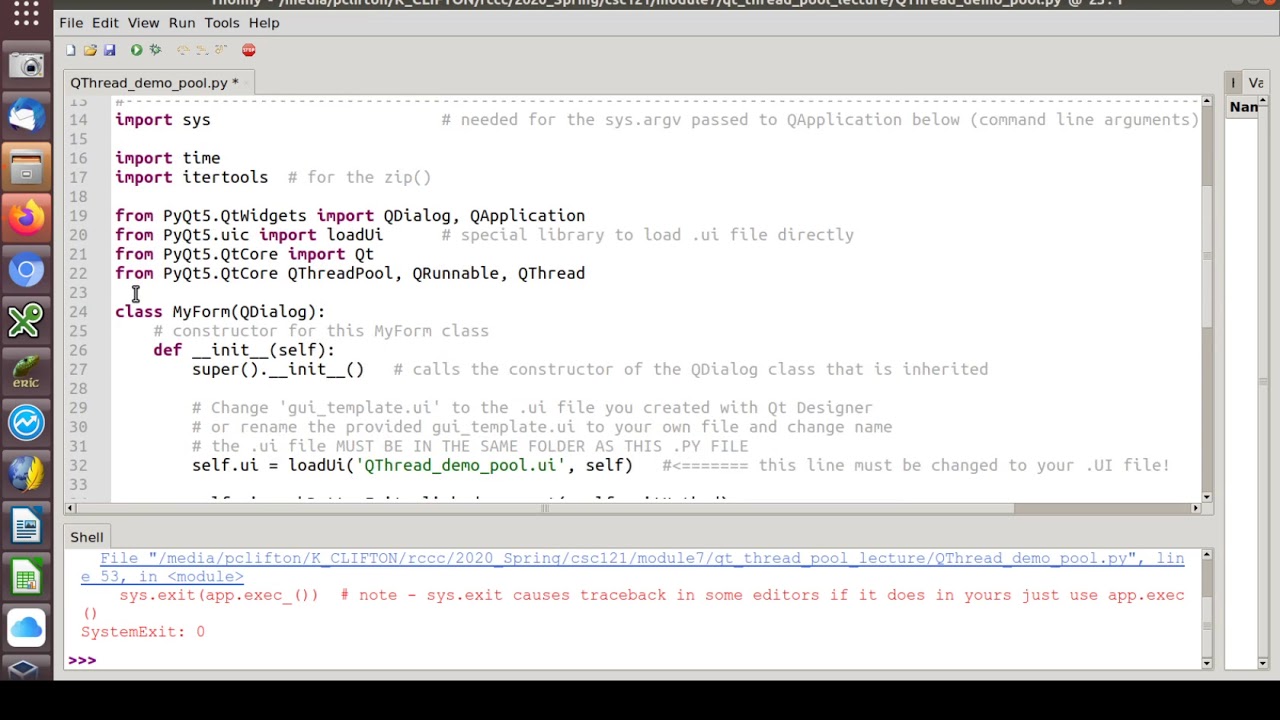Click the Step out toolbar icon

(x=220, y=50)
